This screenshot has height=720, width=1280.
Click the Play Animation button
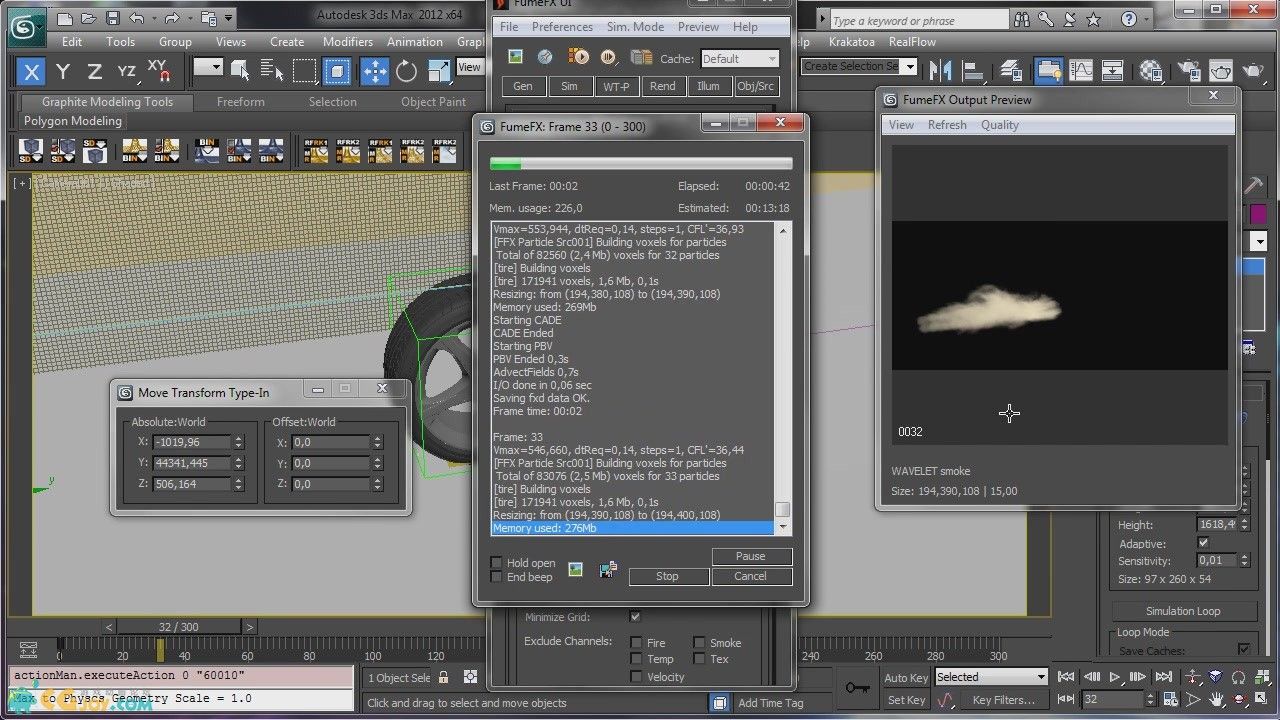pos(1114,677)
